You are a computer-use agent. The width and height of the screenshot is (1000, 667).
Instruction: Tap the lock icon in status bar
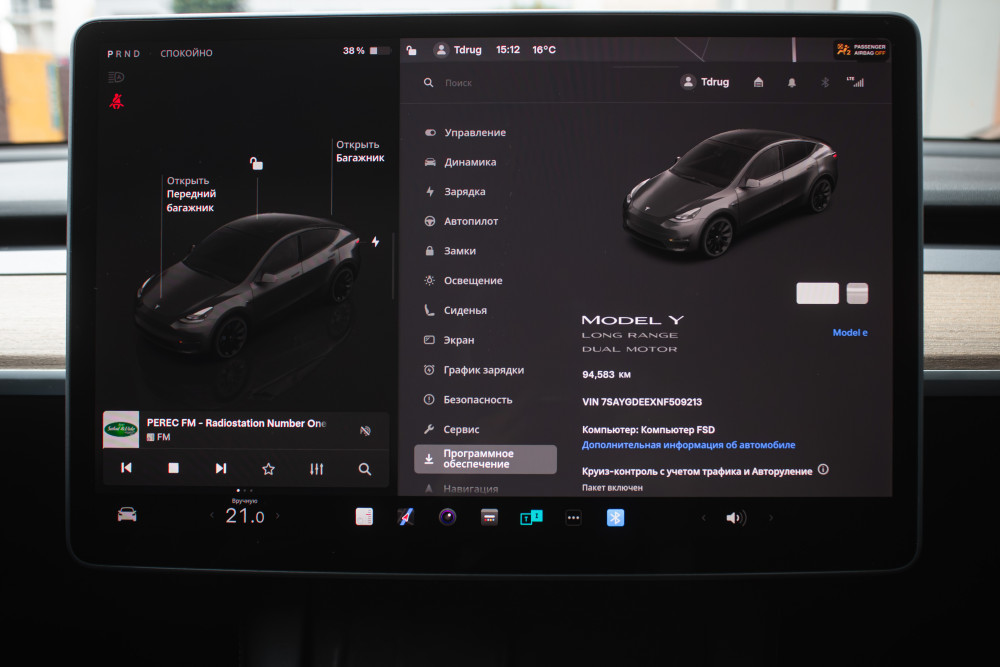[x=411, y=50]
